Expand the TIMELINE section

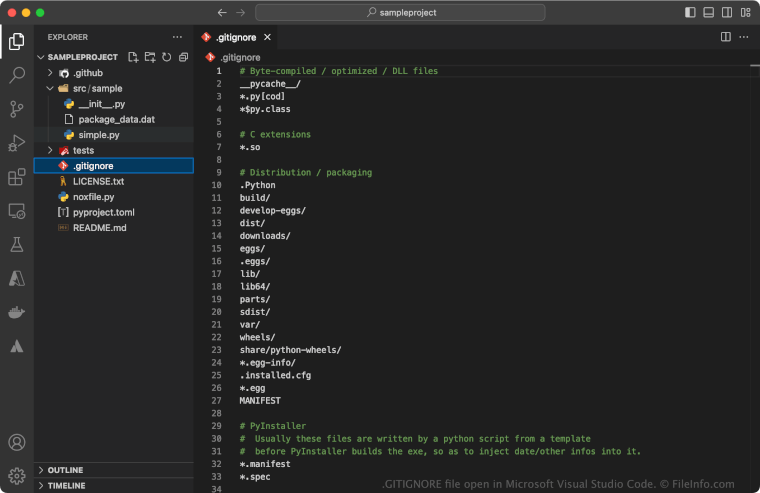[65, 486]
